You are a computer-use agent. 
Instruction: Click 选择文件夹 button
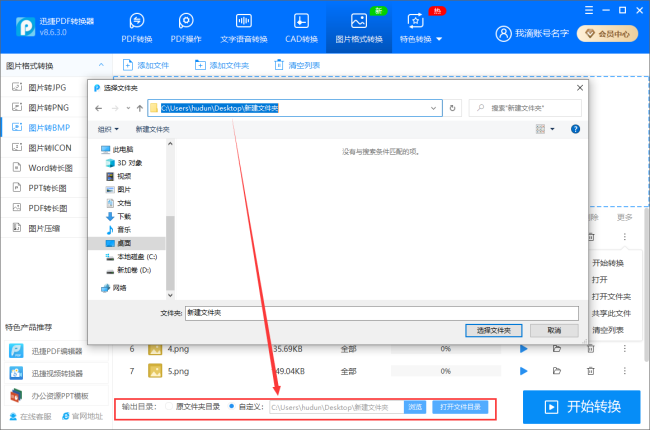click(494, 330)
